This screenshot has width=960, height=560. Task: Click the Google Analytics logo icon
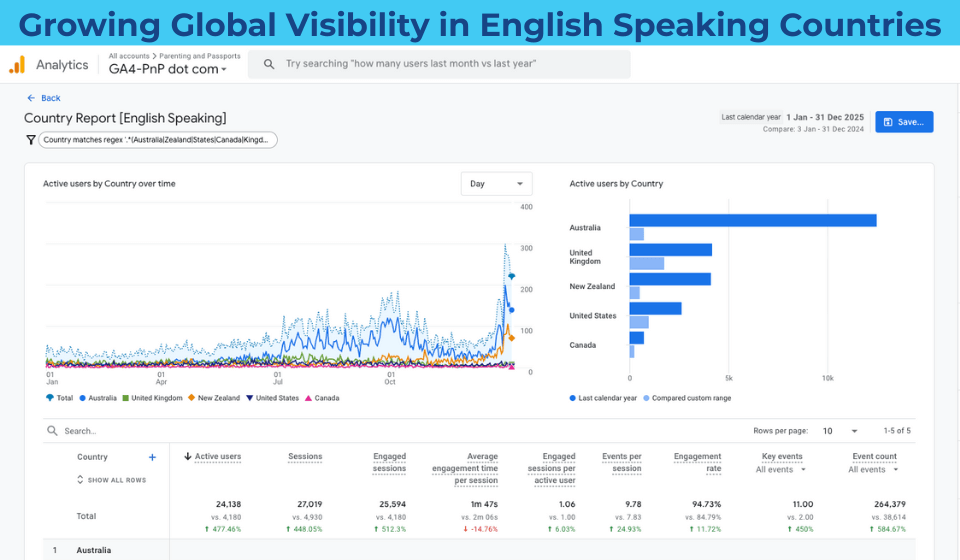tap(17, 65)
